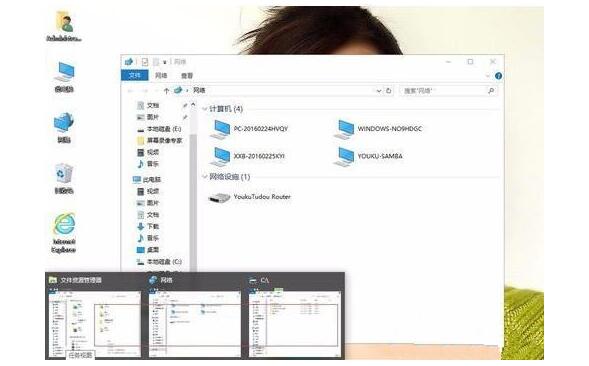This screenshot has width=589, height=366.
Task: Select 视频 above 此电脑 in the sidebar
Action: (148, 152)
